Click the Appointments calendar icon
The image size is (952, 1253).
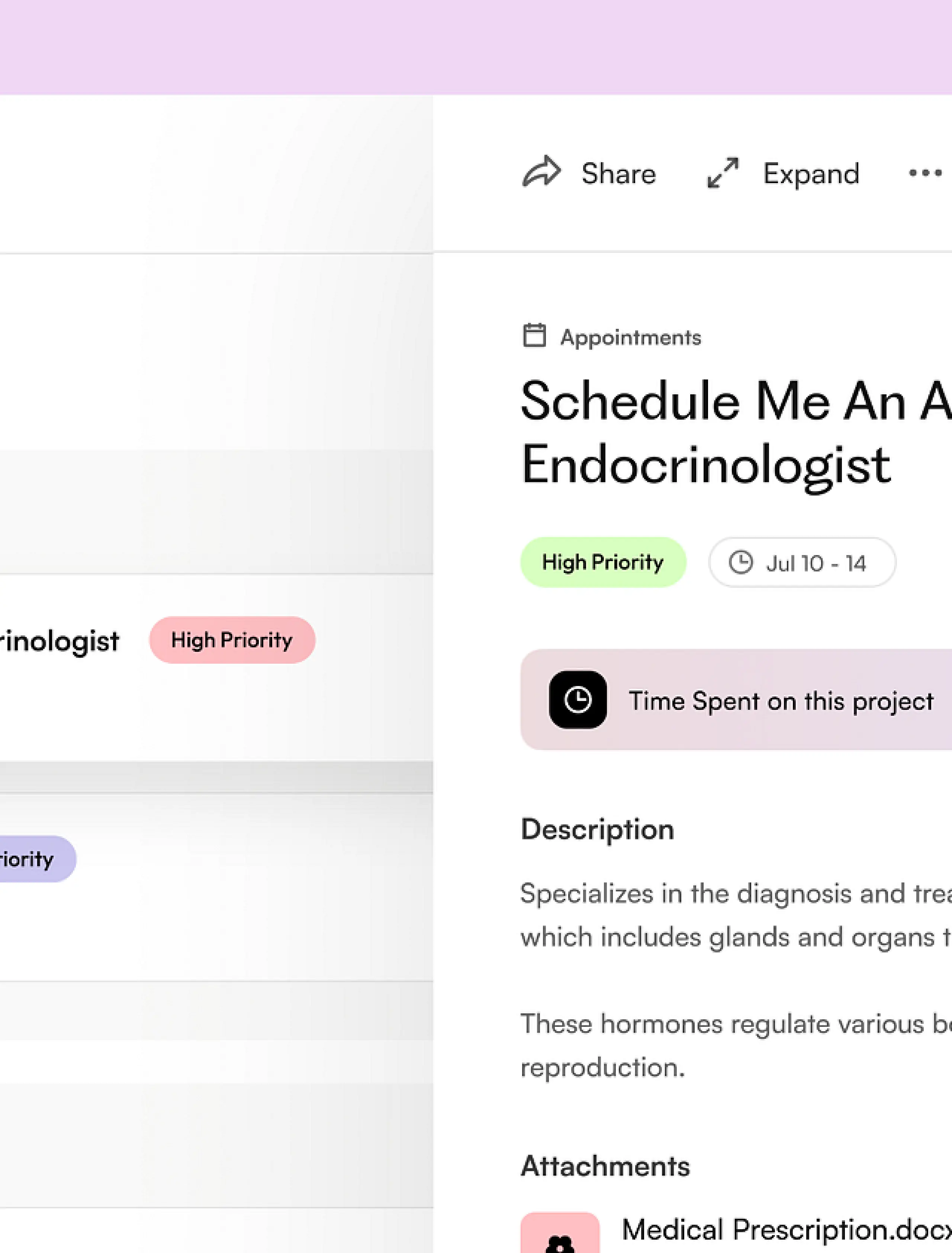click(x=534, y=335)
